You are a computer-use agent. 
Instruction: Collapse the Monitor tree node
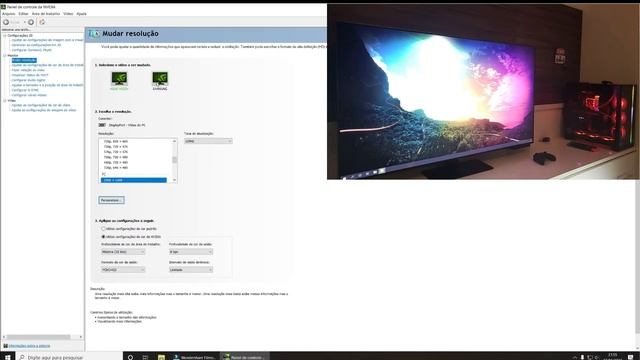(5, 55)
